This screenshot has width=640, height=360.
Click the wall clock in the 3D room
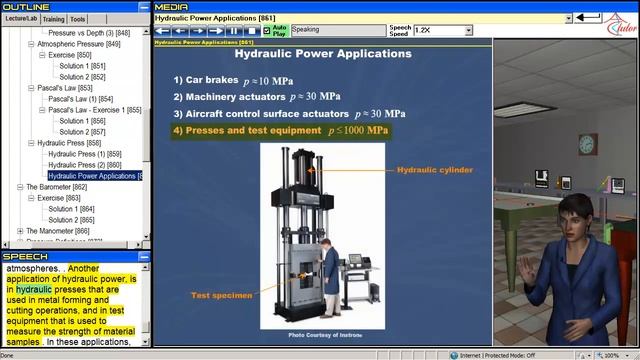587,144
